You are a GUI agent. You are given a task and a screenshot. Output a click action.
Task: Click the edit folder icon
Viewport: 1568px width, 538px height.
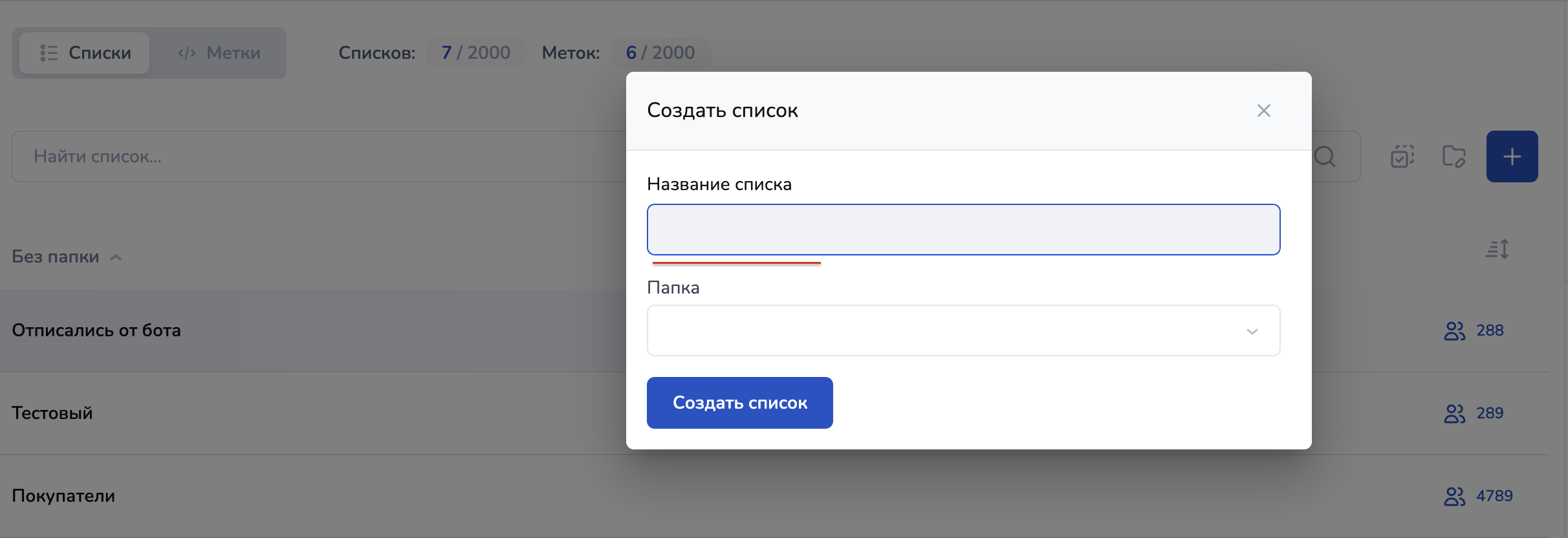[x=1454, y=156]
